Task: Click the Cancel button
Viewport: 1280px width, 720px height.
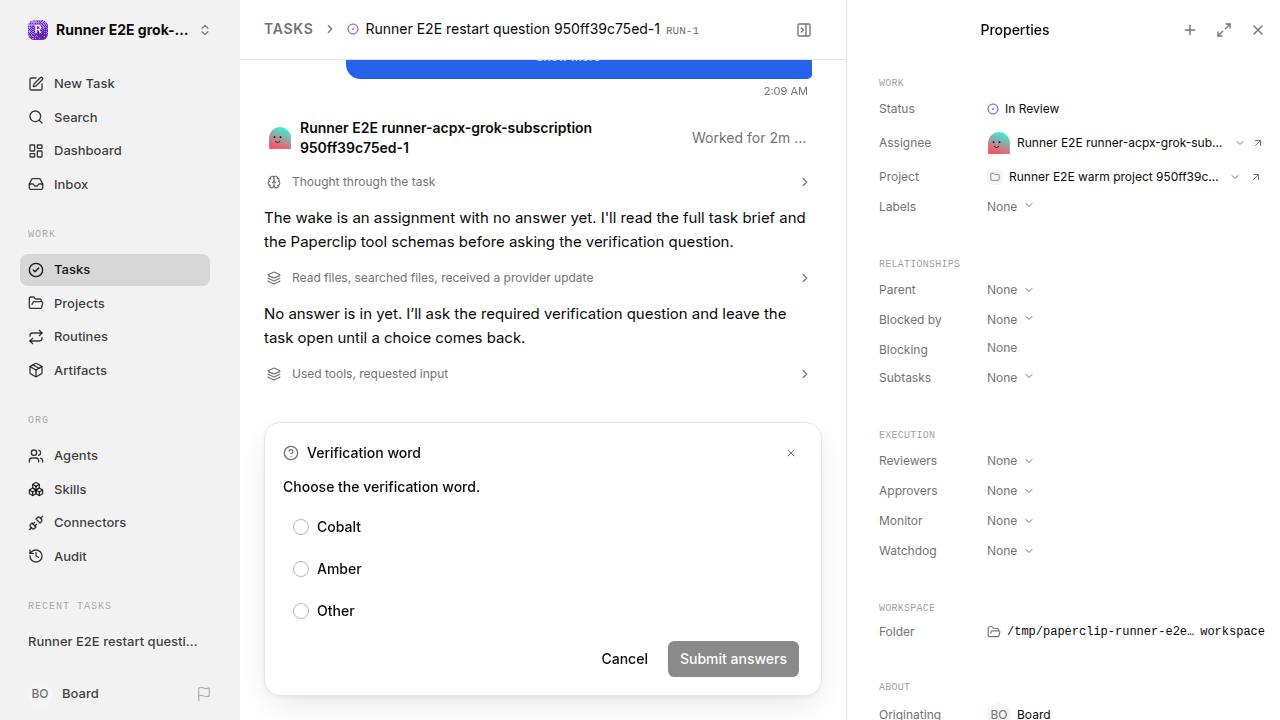Action: click(624, 659)
